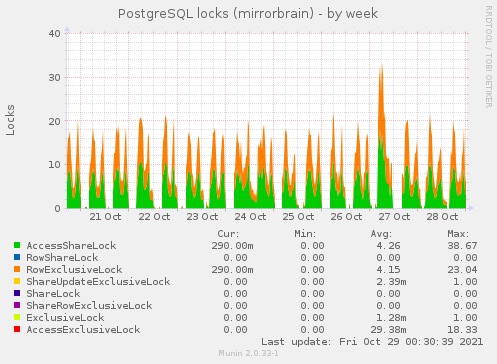Click the red AccessExclusiveLock color swatch
The image size is (497, 364).
(17, 329)
